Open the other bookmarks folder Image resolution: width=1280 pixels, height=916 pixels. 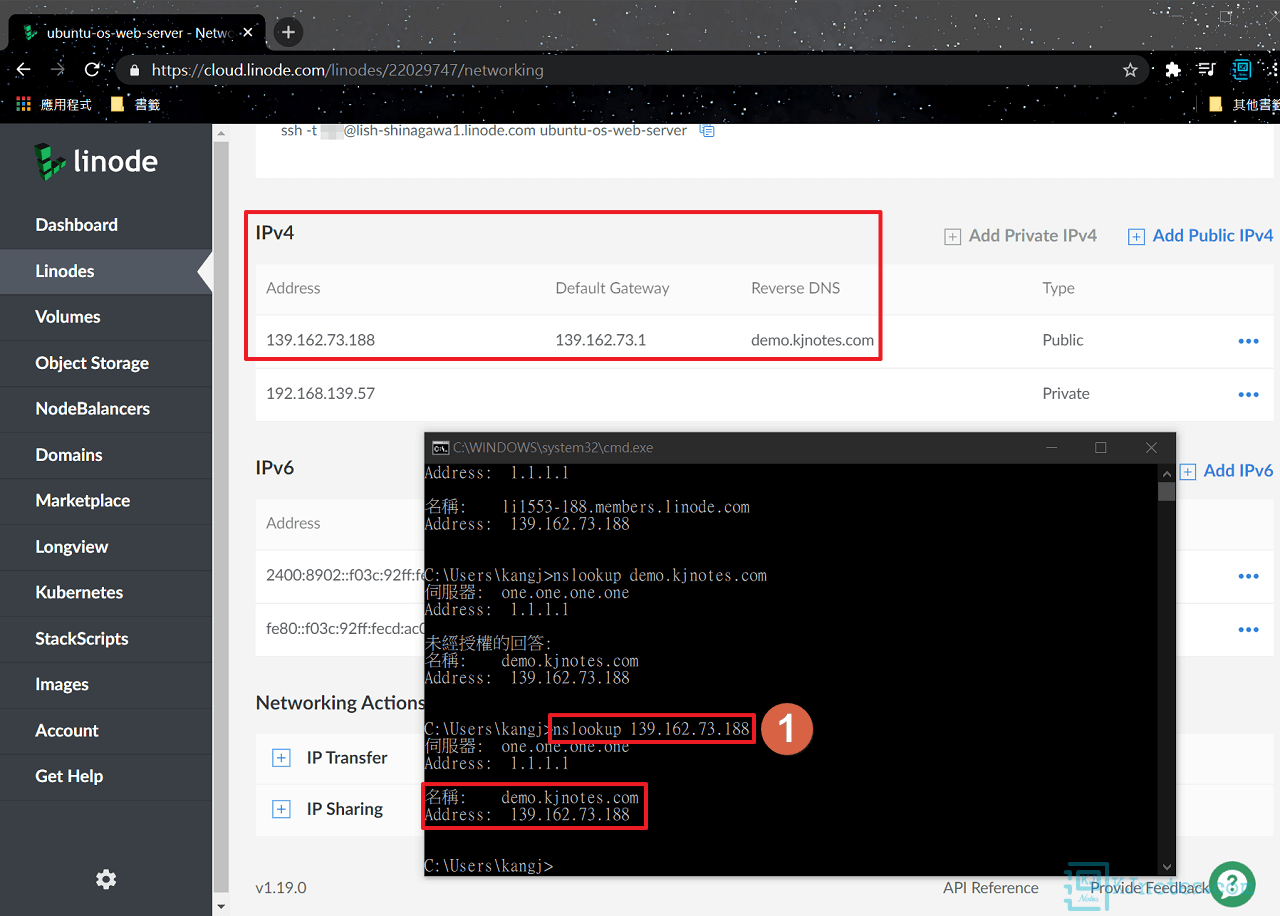click(1244, 104)
